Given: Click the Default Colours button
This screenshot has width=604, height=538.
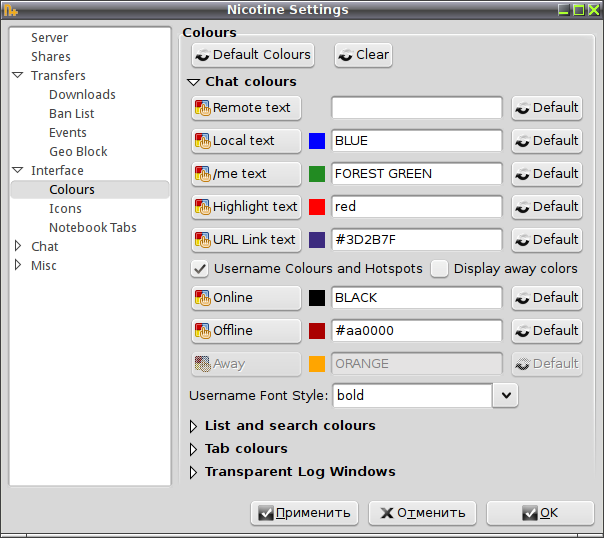Looking at the screenshot, I should click(253, 55).
